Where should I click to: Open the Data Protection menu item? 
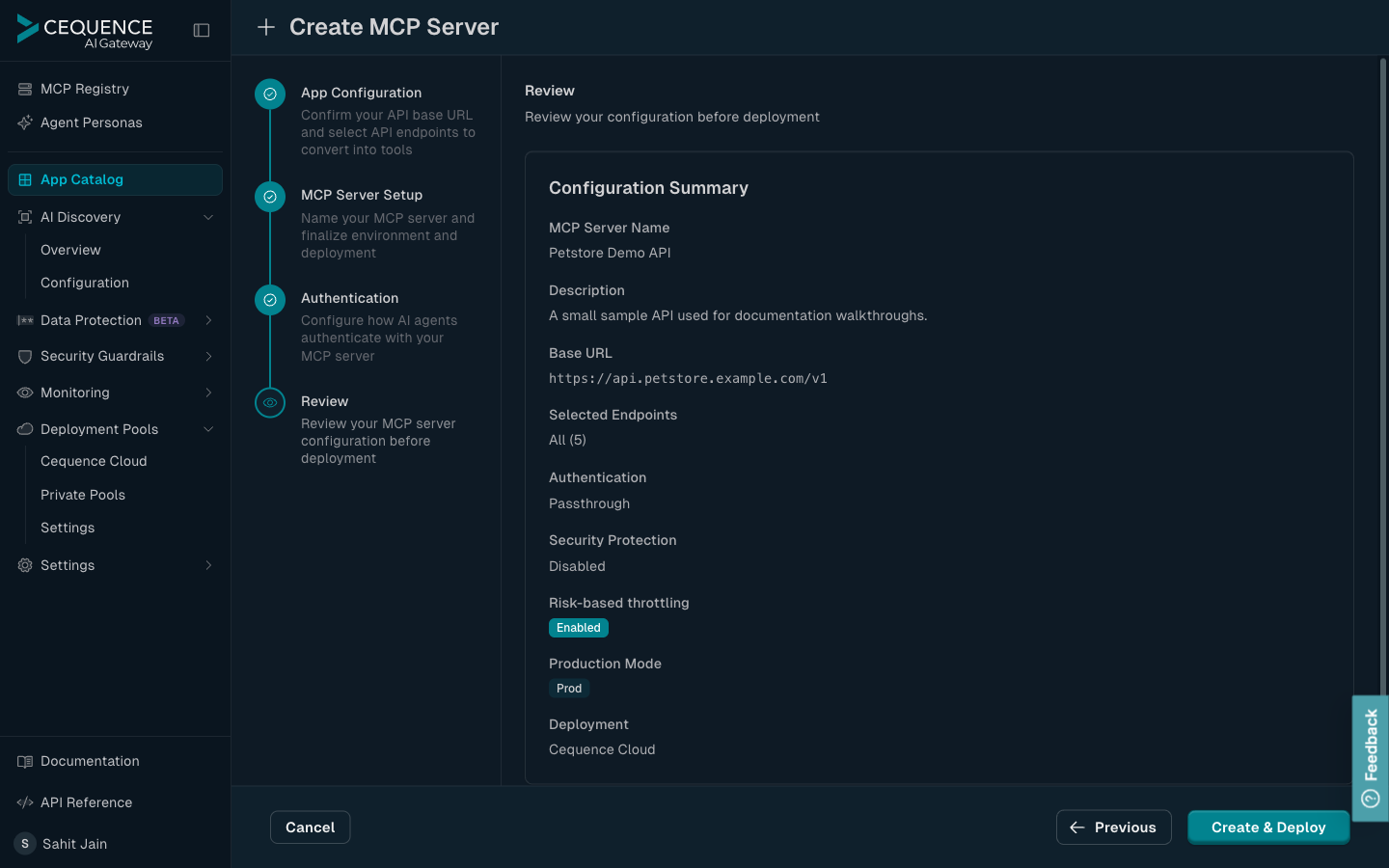coord(115,320)
